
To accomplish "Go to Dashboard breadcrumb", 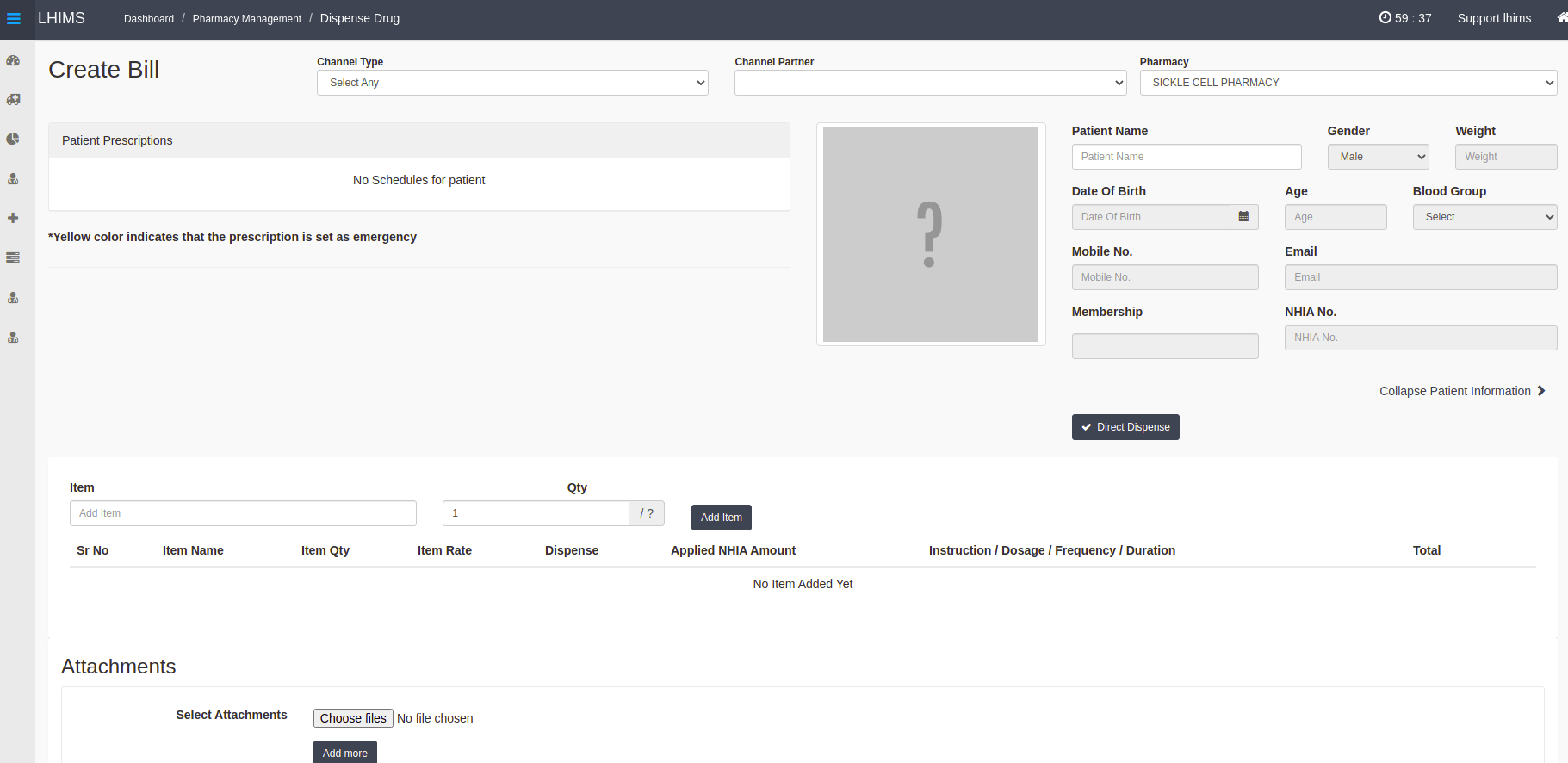I will 149,19.
